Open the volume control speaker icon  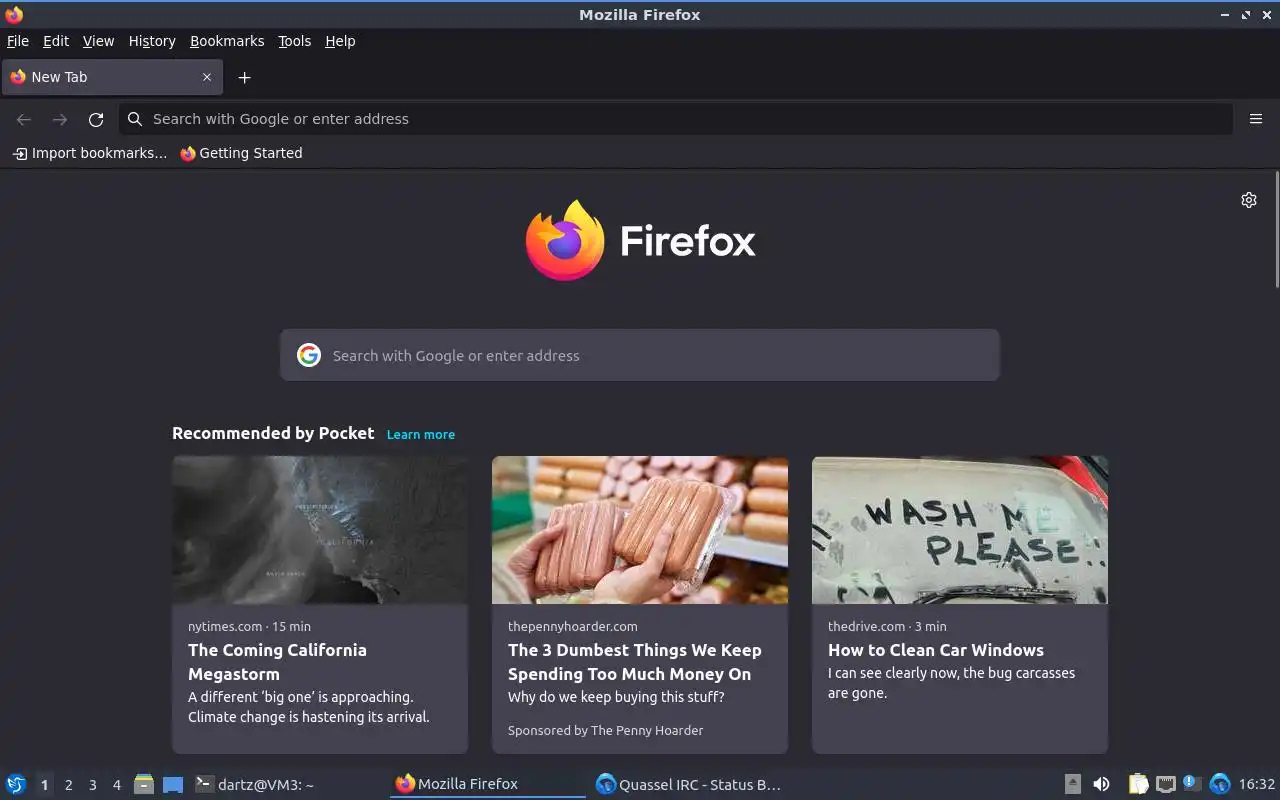click(1101, 784)
